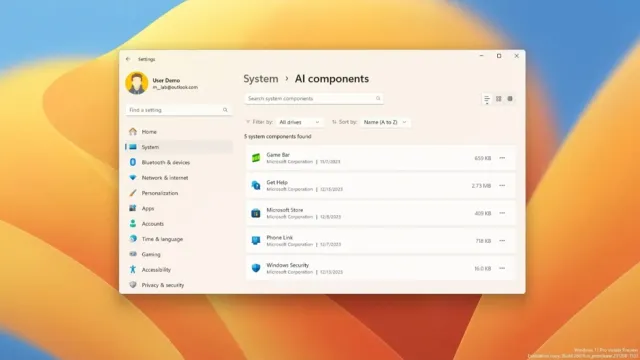Click the 409 KB size value

click(x=483, y=213)
